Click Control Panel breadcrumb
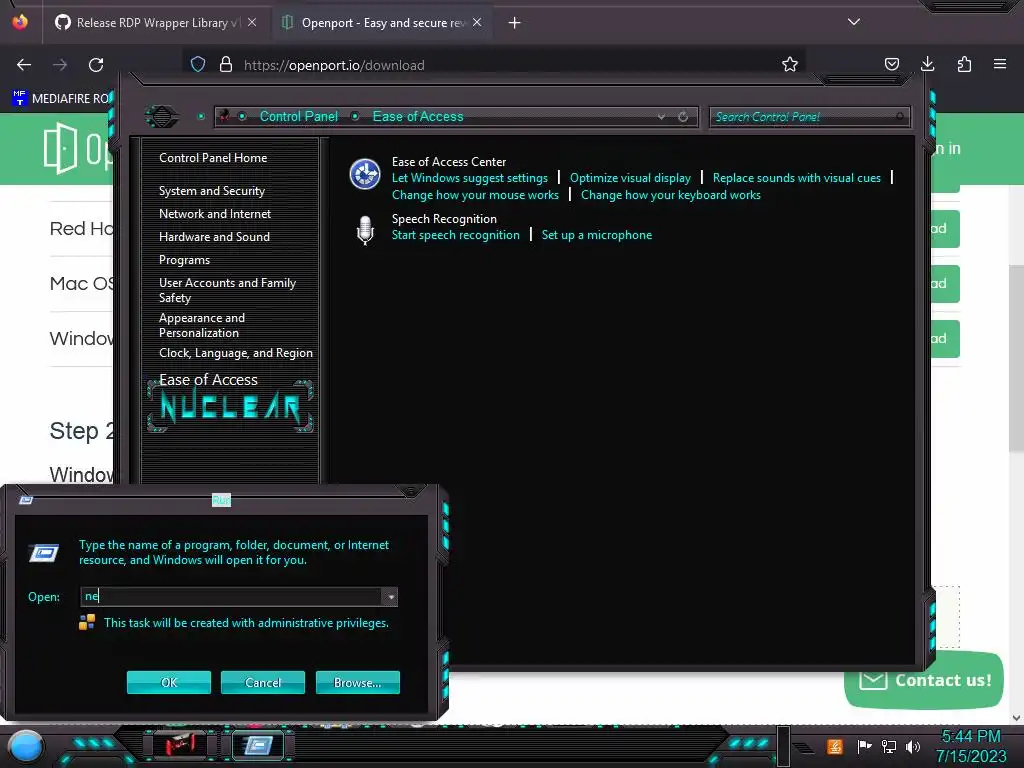This screenshot has width=1024, height=768. (x=299, y=116)
